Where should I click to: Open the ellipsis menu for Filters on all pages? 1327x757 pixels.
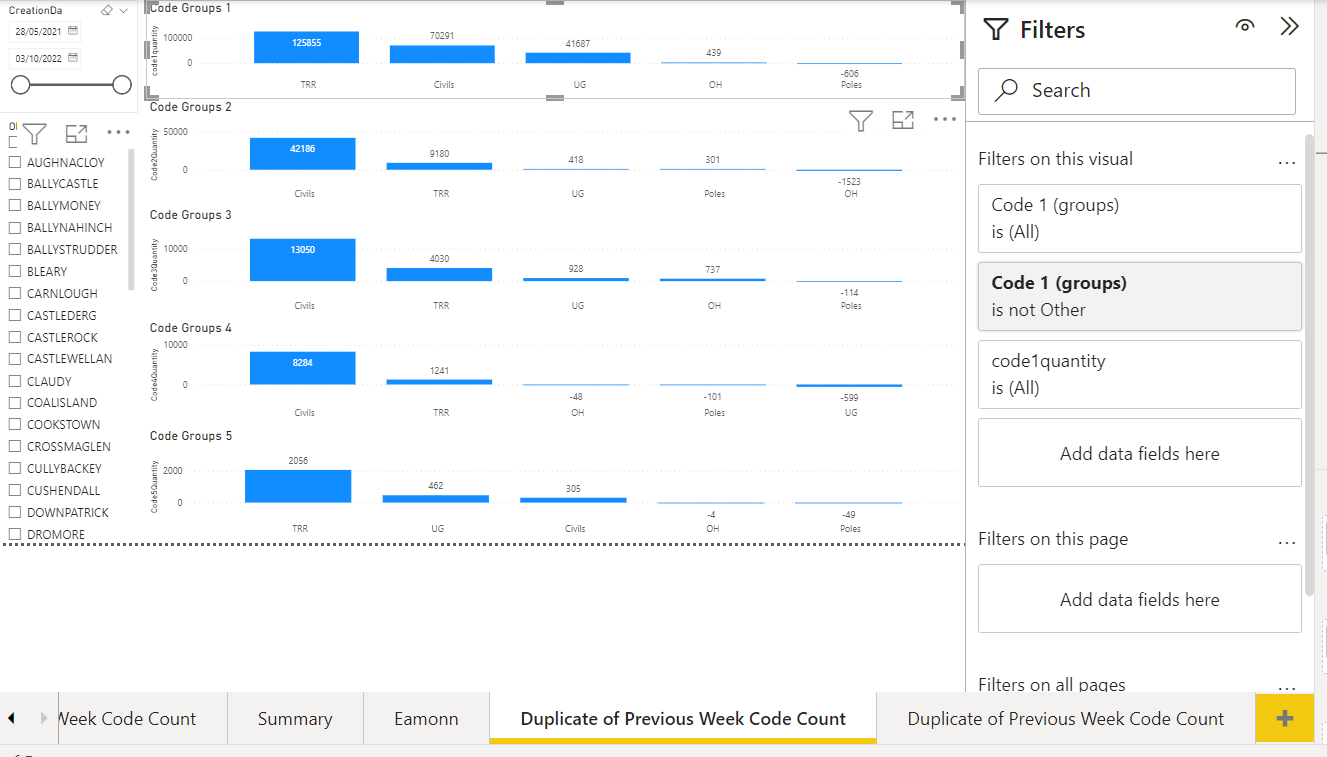(1287, 687)
